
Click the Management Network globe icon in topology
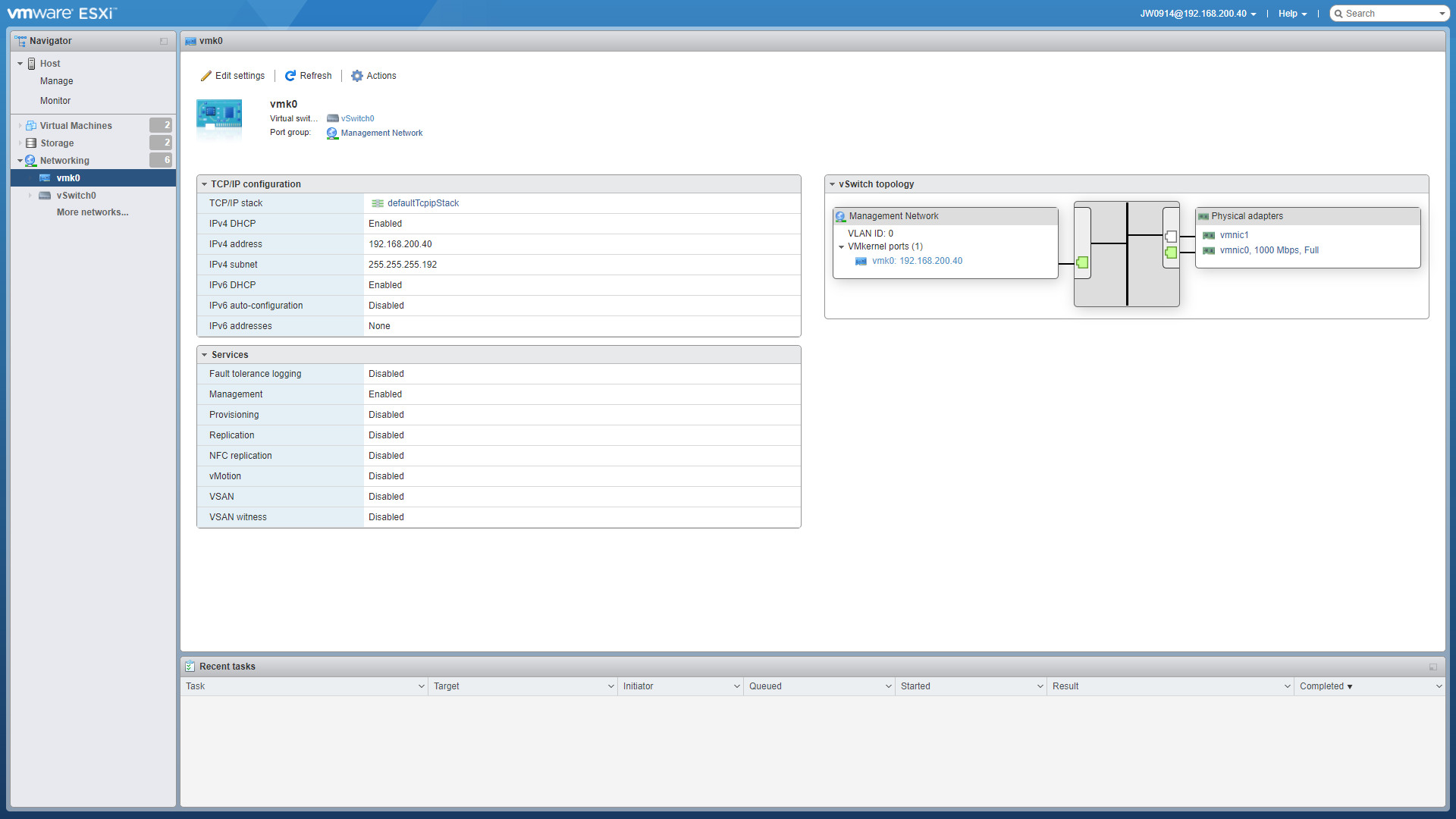840,217
